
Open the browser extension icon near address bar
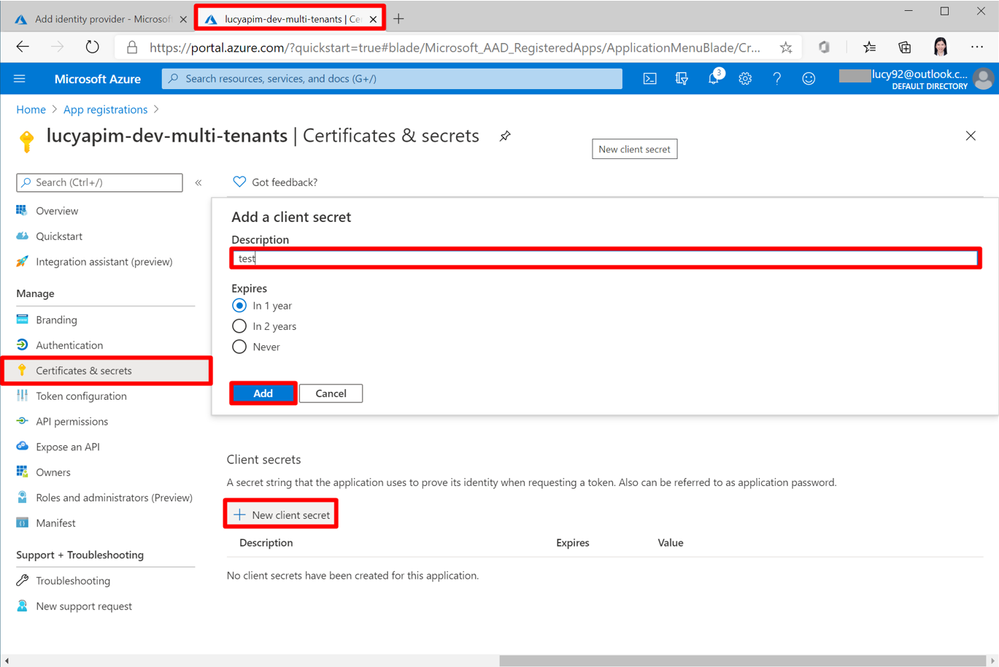824,47
